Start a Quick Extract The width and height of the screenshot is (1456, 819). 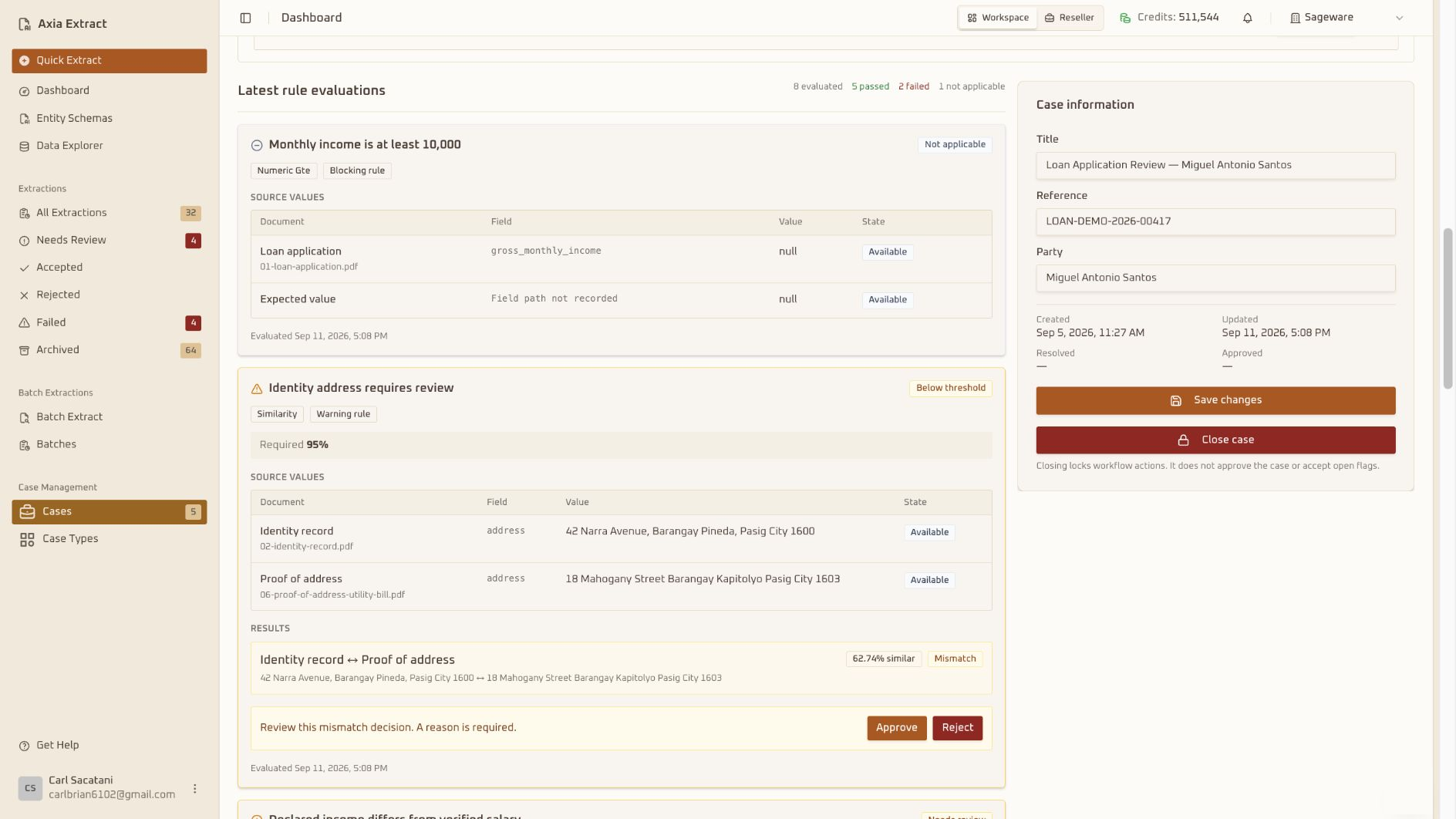[x=110, y=61]
